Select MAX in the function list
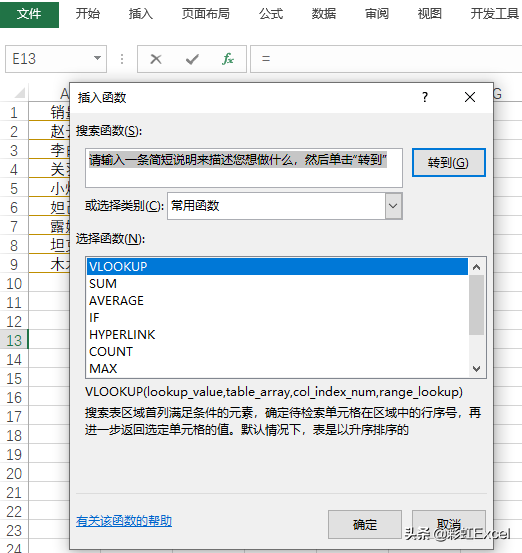522x553 pixels. click(x=277, y=369)
